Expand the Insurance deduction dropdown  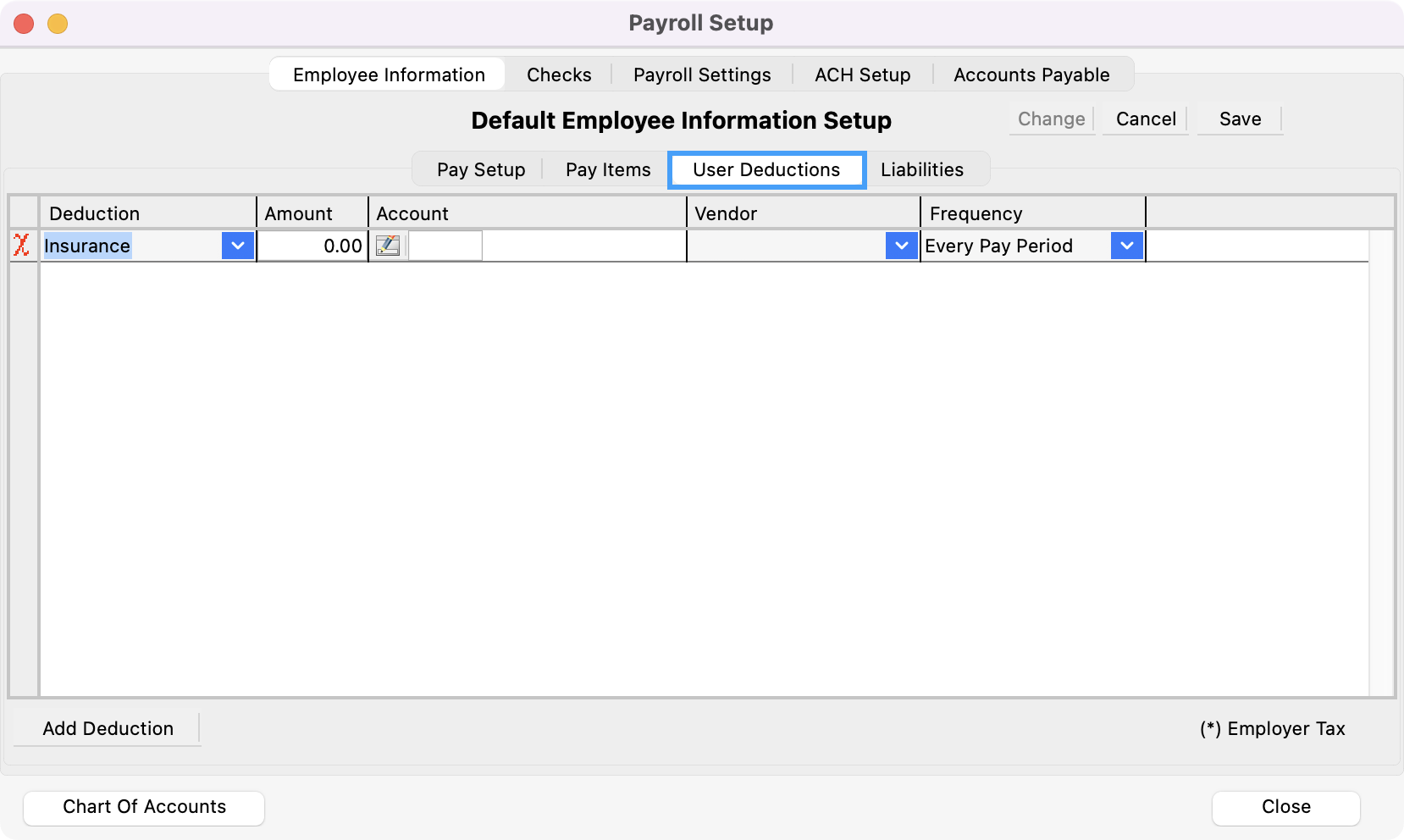click(x=238, y=246)
